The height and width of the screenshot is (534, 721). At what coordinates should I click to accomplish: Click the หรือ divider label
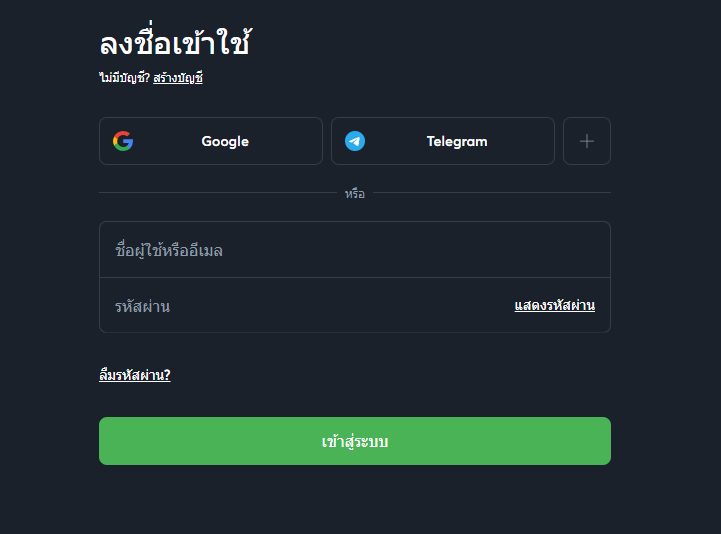tap(355, 194)
